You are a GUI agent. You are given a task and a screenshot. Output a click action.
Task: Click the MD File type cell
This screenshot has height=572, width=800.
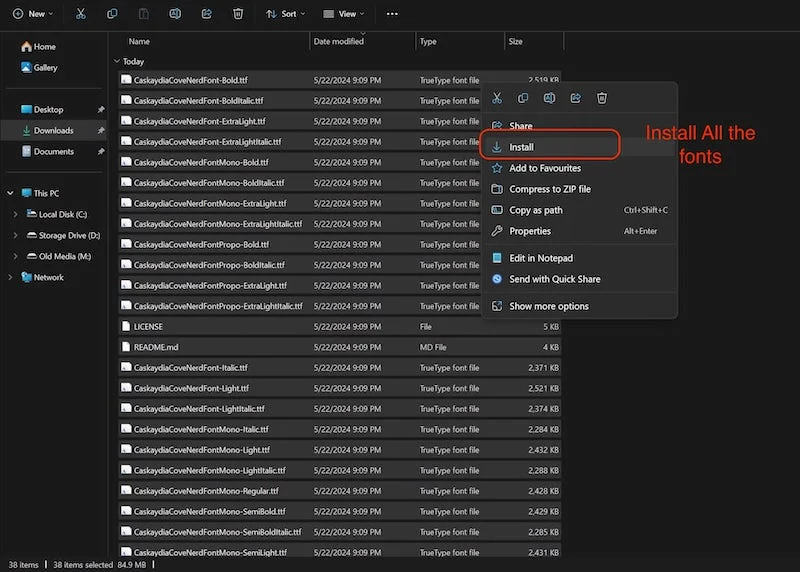click(433, 347)
